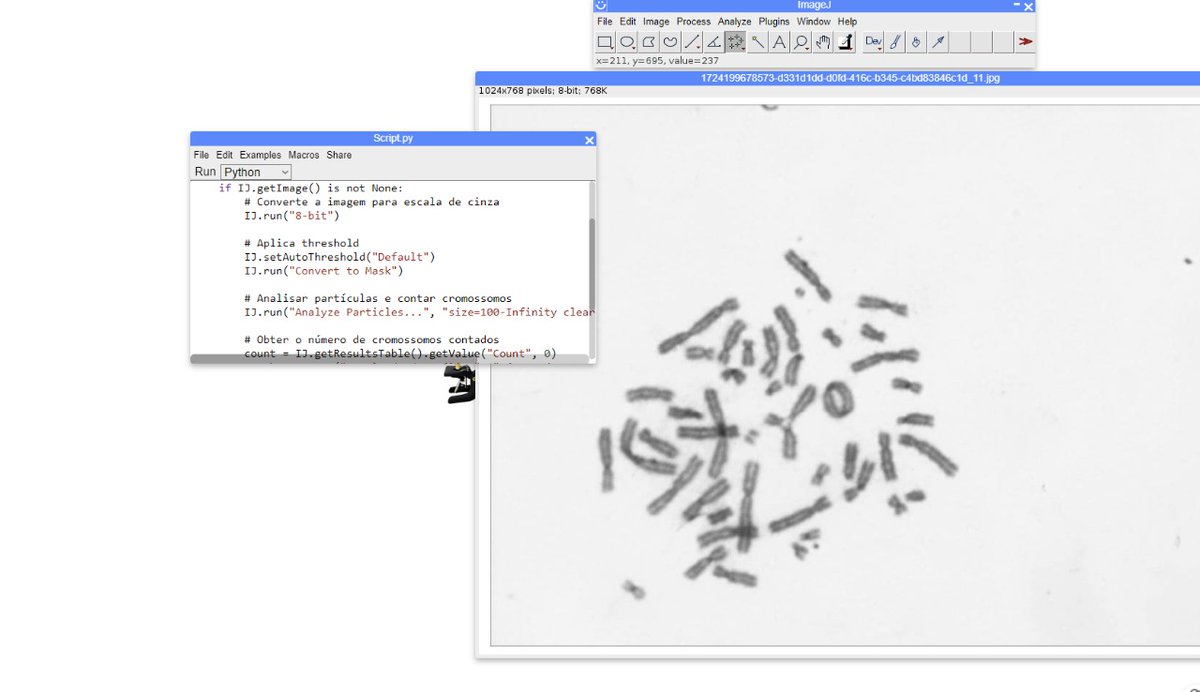Click ImageJ status bar coordinates text
The image size is (1200, 692).
click(x=656, y=61)
